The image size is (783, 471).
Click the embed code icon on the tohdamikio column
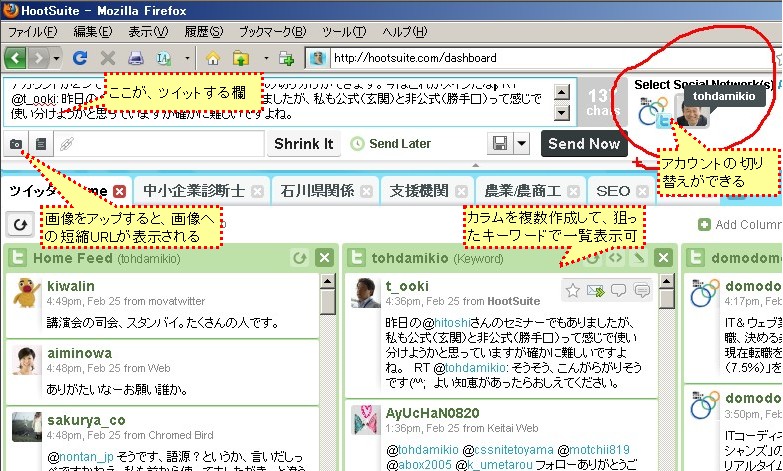(615, 258)
